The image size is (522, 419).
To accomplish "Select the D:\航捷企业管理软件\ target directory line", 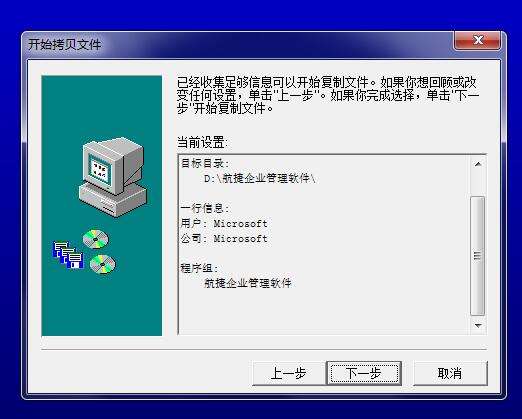I will pos(260,179).
